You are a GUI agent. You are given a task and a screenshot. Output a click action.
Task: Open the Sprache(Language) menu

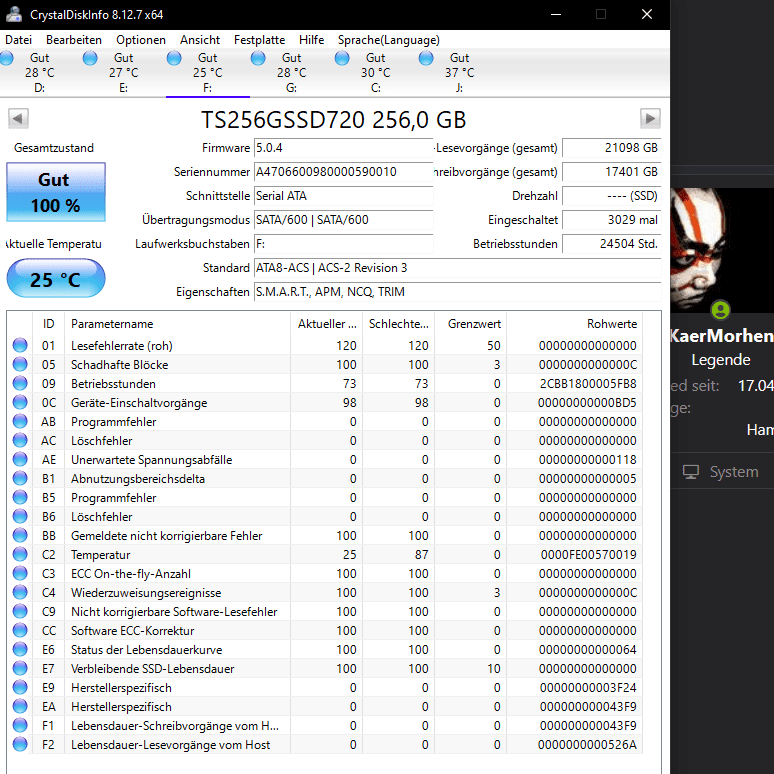(x=388, y=40)
